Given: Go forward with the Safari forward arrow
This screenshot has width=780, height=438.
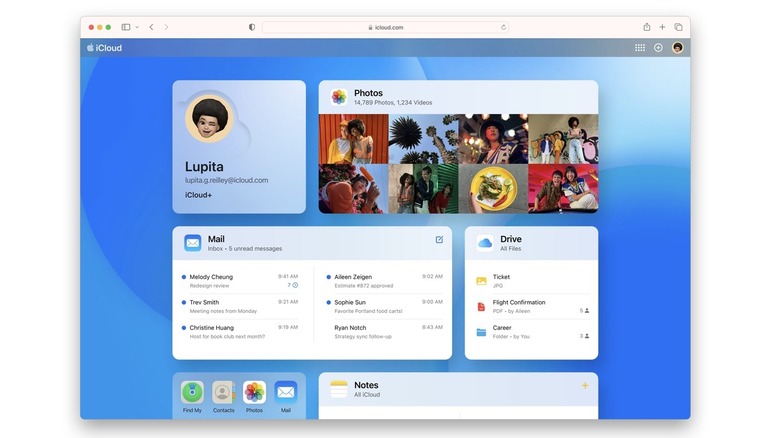Looking at the screenshot, I should coord(166,27).
